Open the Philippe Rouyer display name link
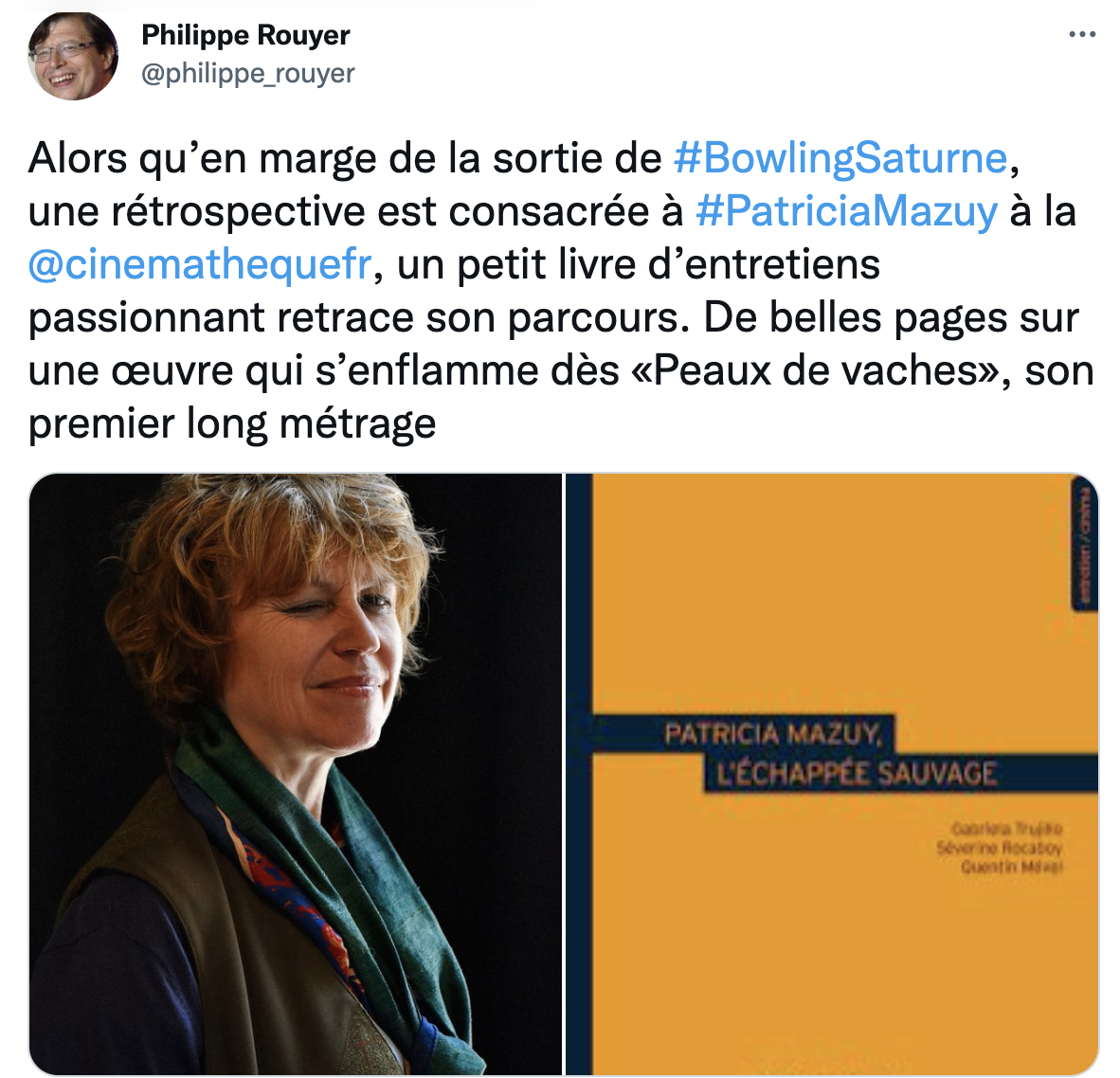The image size is (1120, 1078). pyautogui.click(x=245, y=34)
